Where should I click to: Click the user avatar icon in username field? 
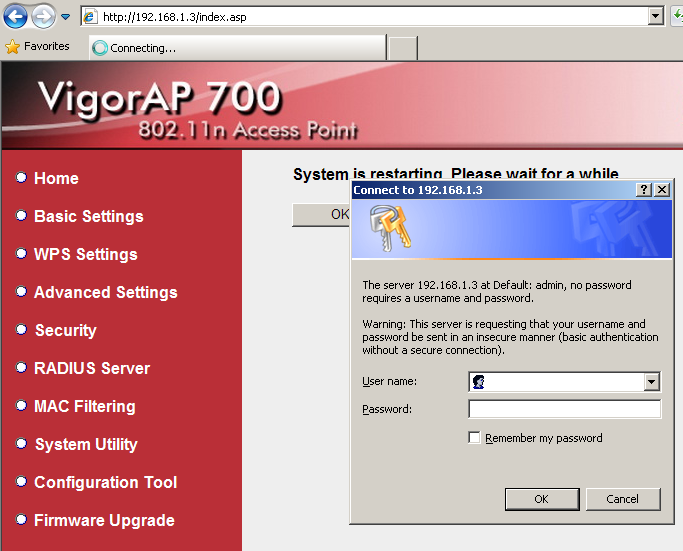coord(479,382)
